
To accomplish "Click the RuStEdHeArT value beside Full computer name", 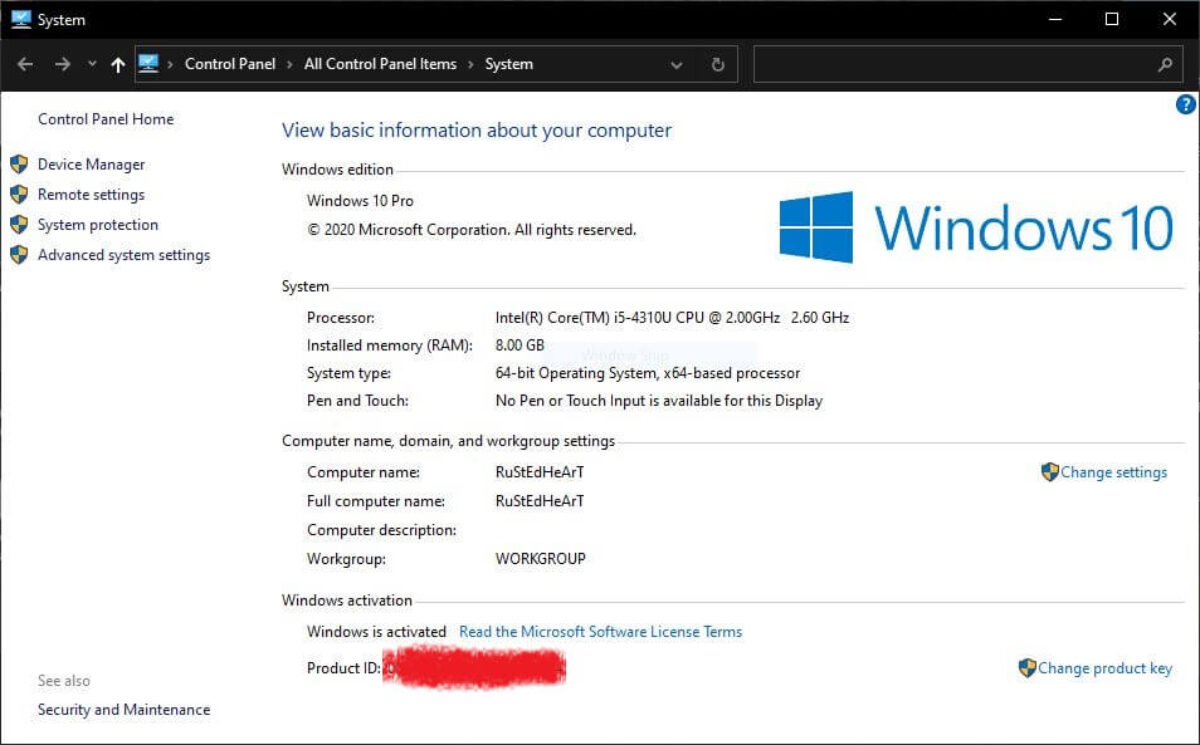I will click(540, 500).
